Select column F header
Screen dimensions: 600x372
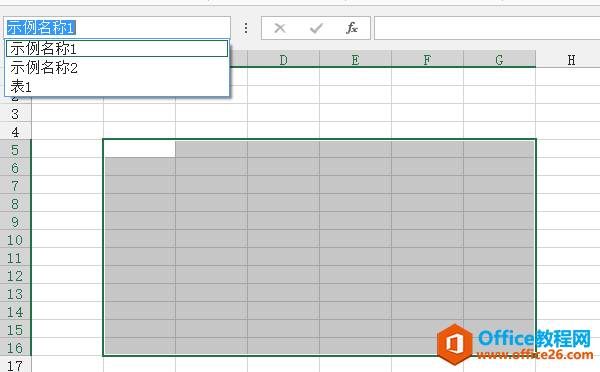[x=427, y=59]
